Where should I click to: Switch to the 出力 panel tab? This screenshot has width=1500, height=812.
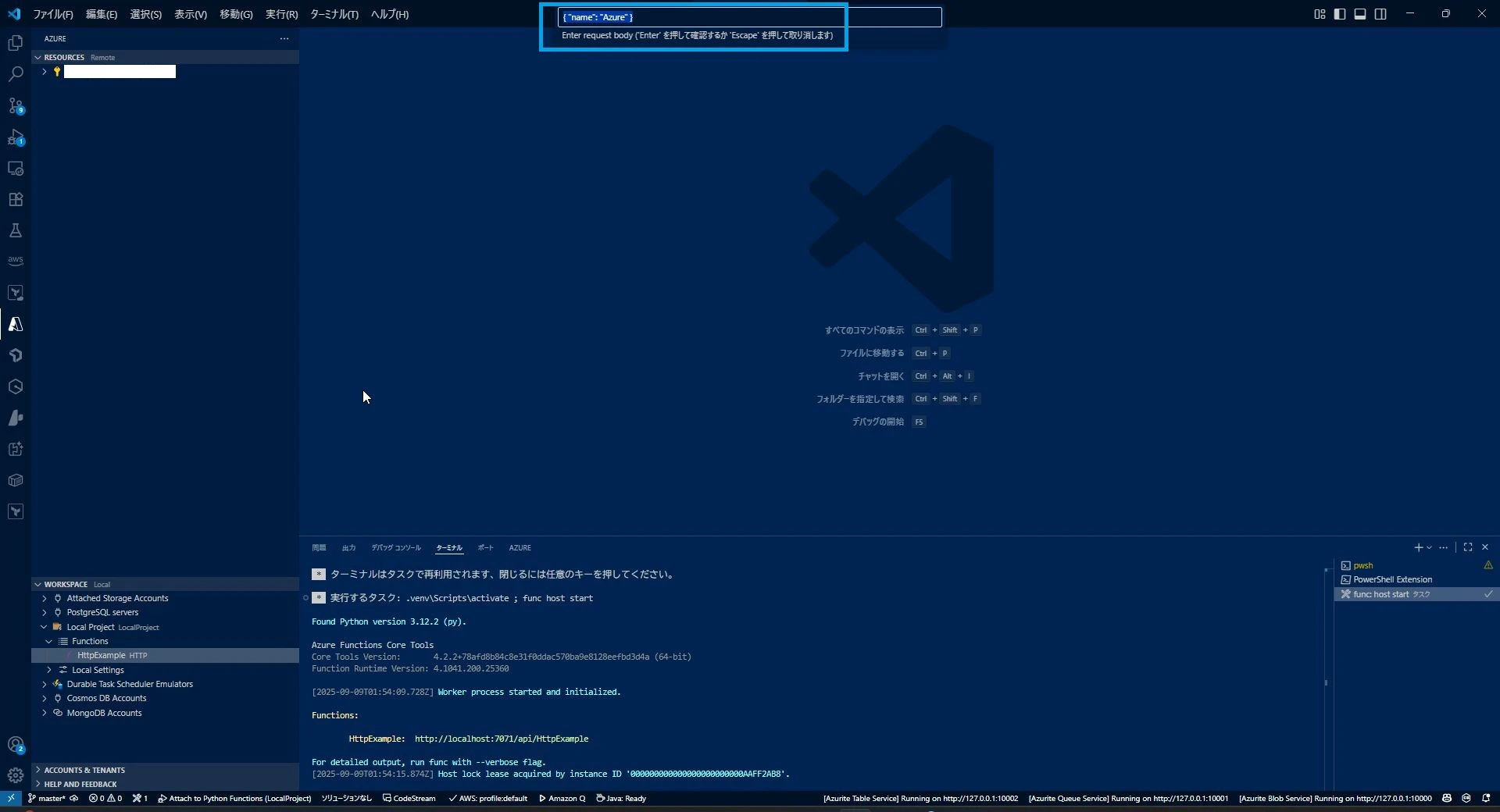point(348,547)
